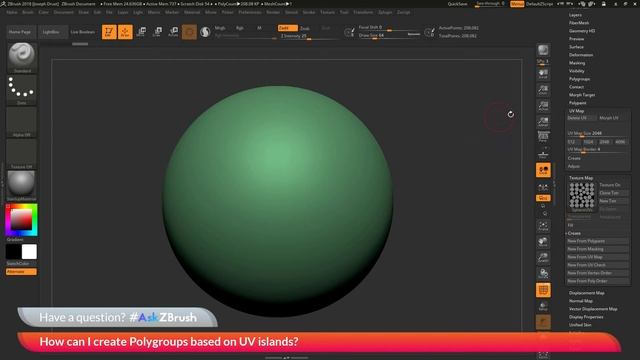Viewport: 640px width, 360px height.
Task: Open the Document menu
Action: click(64, 12)
